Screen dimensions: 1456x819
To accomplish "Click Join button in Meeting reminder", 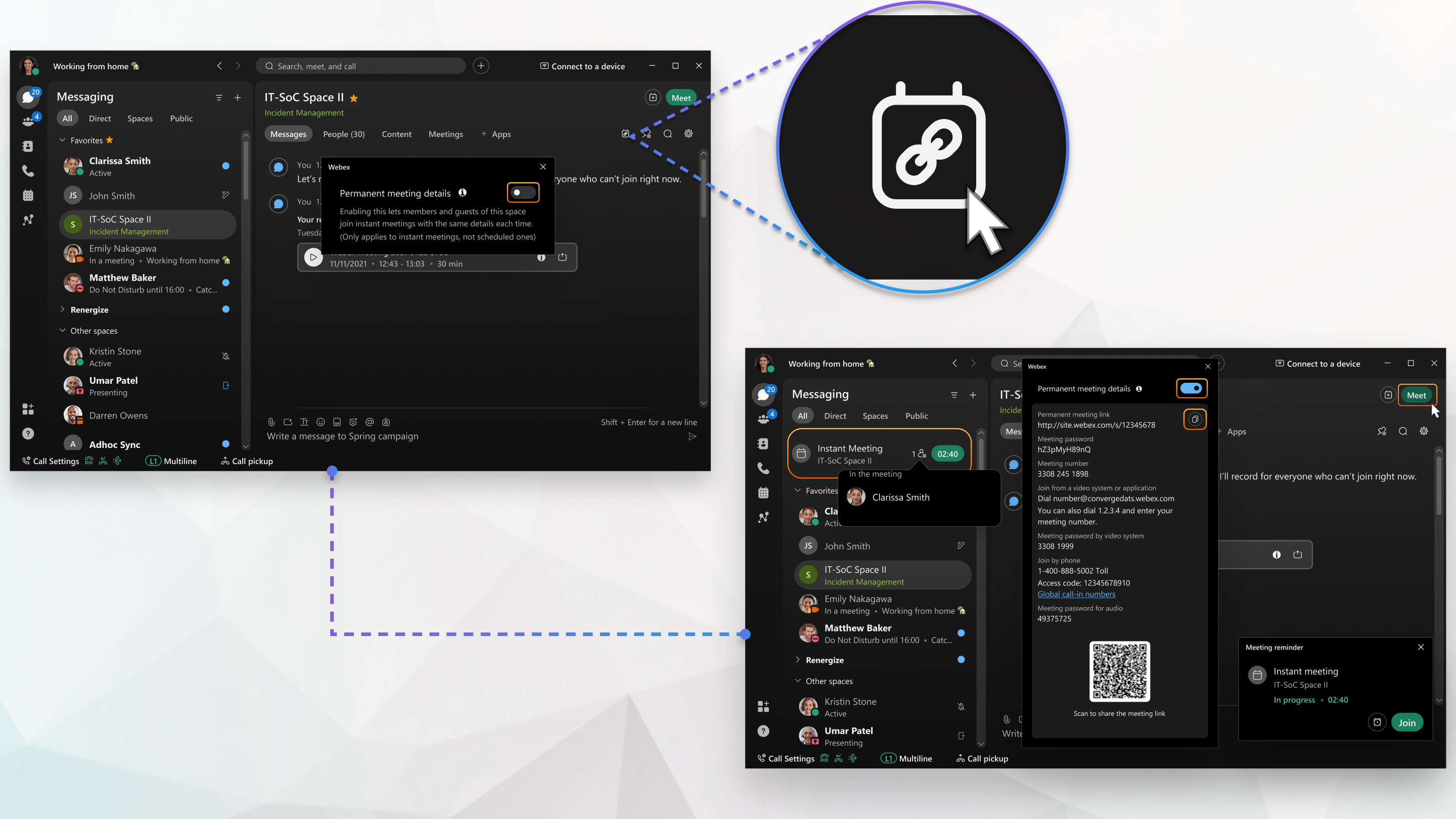I will pos(1407,722).
